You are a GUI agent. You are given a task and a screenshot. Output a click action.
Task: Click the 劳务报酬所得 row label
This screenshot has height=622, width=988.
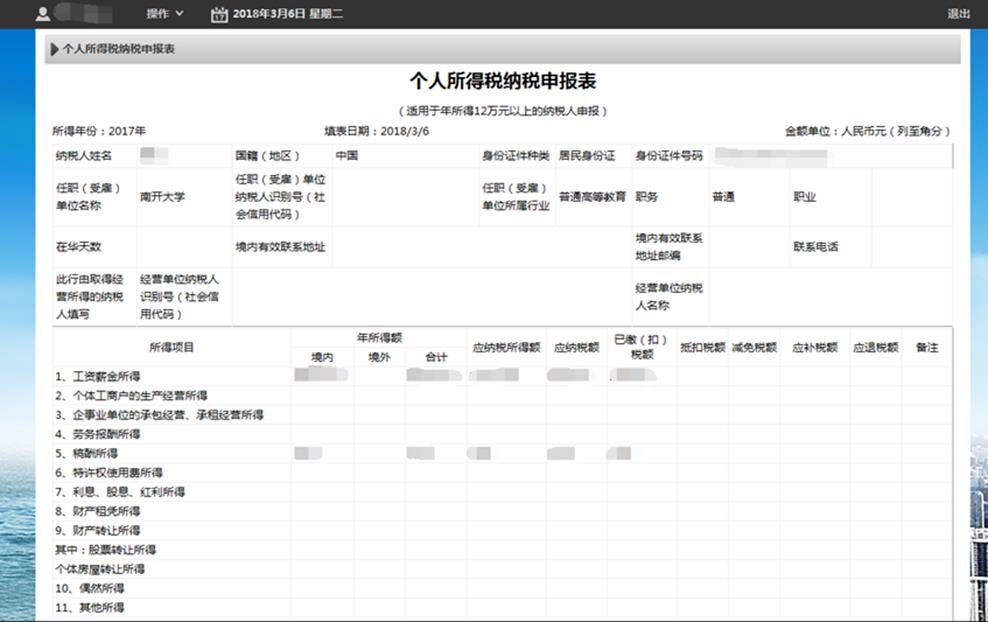98,434
